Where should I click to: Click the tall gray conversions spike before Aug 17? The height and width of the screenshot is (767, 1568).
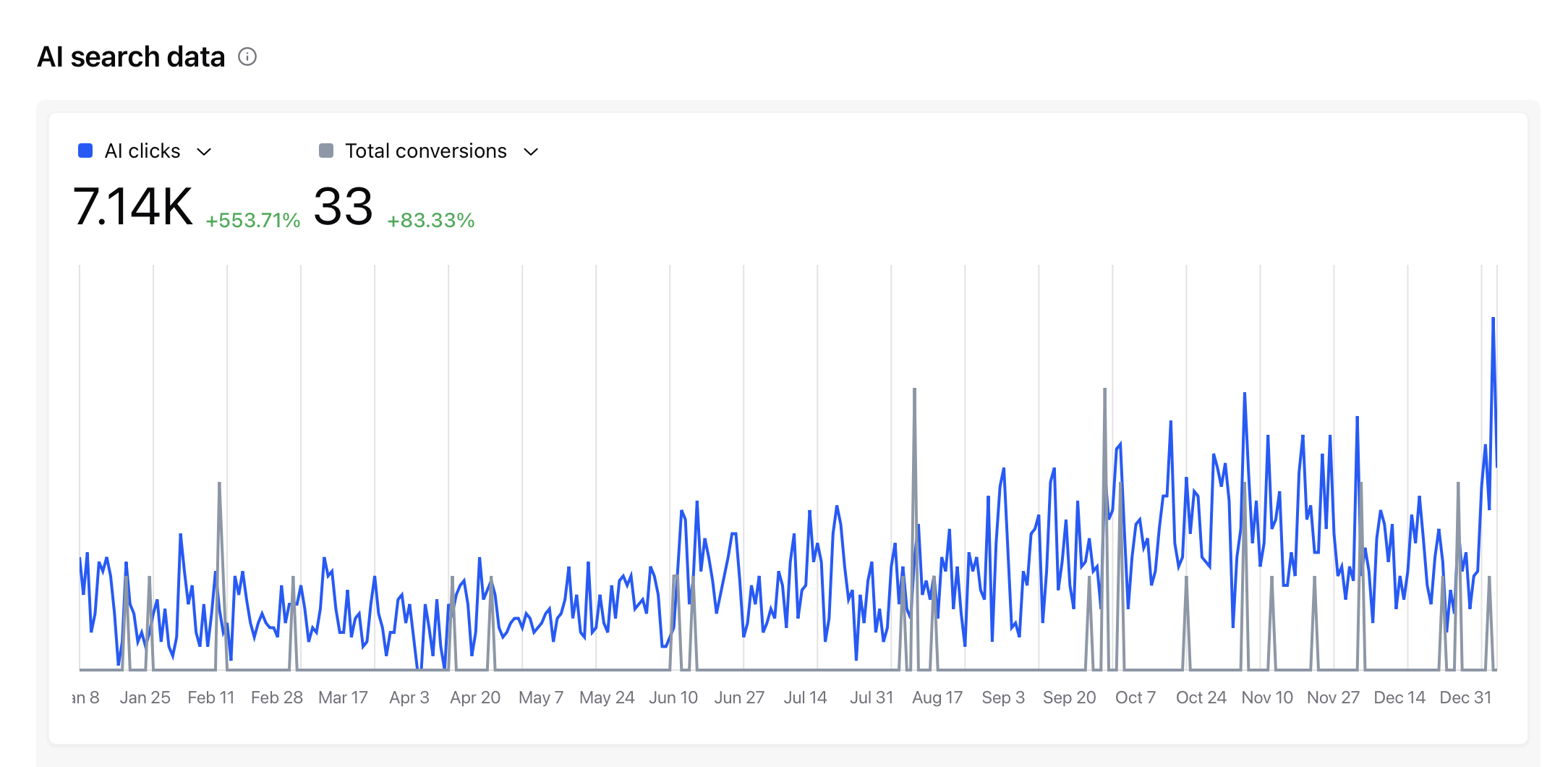point(914,391)
